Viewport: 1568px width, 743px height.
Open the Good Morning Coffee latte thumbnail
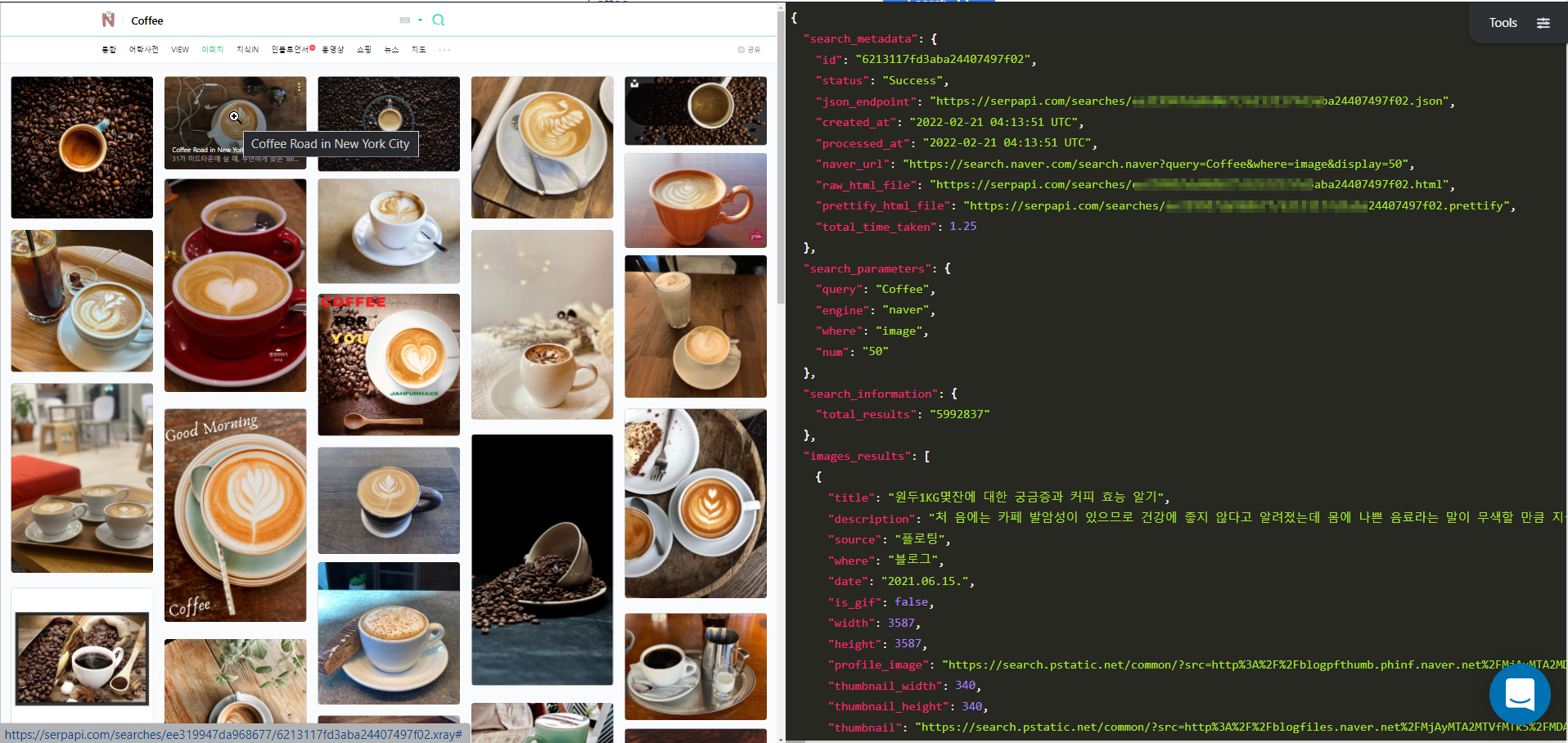coord(236,515)
